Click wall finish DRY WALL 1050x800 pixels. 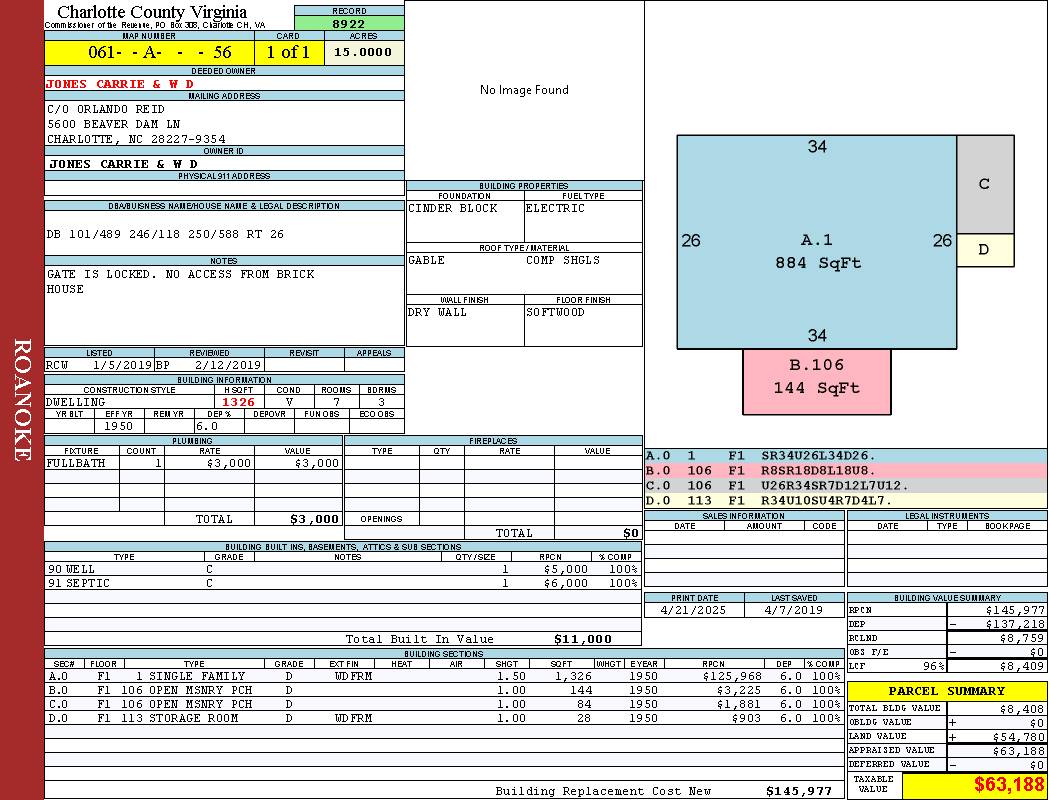437,313
